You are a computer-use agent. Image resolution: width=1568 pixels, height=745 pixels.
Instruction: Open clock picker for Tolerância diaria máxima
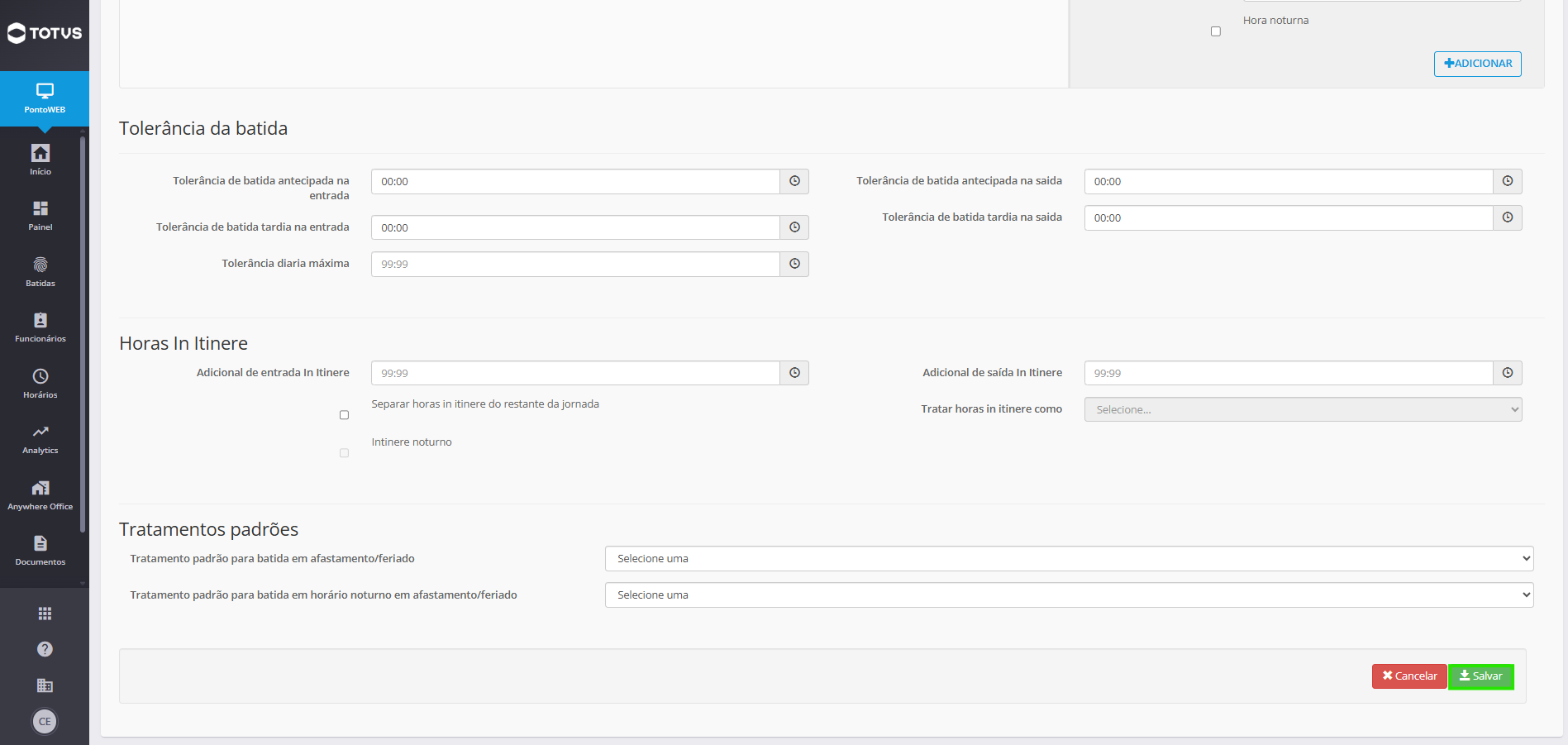(x=794, y=264)
